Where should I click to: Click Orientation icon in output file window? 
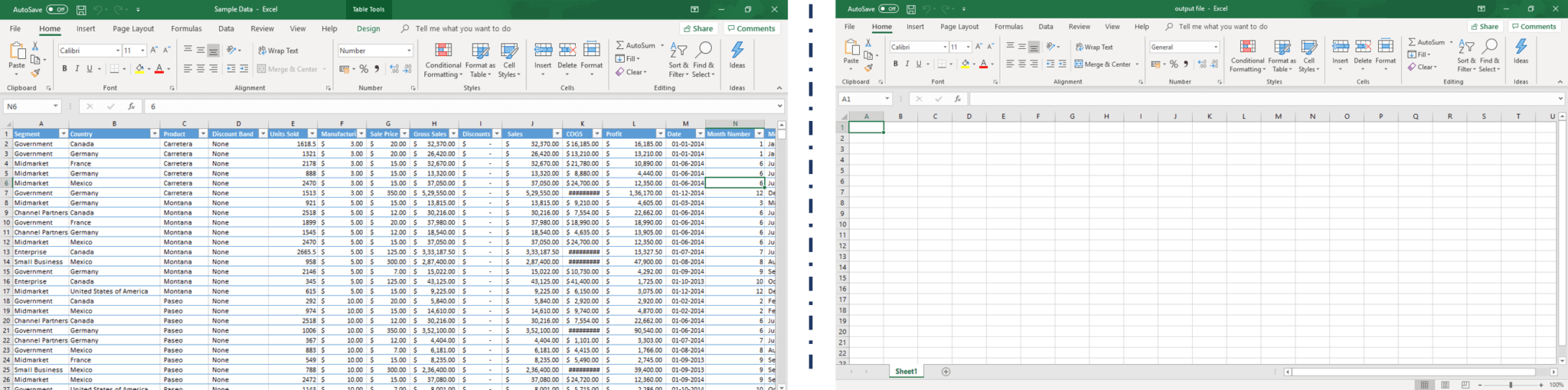tap(1053, 46)
